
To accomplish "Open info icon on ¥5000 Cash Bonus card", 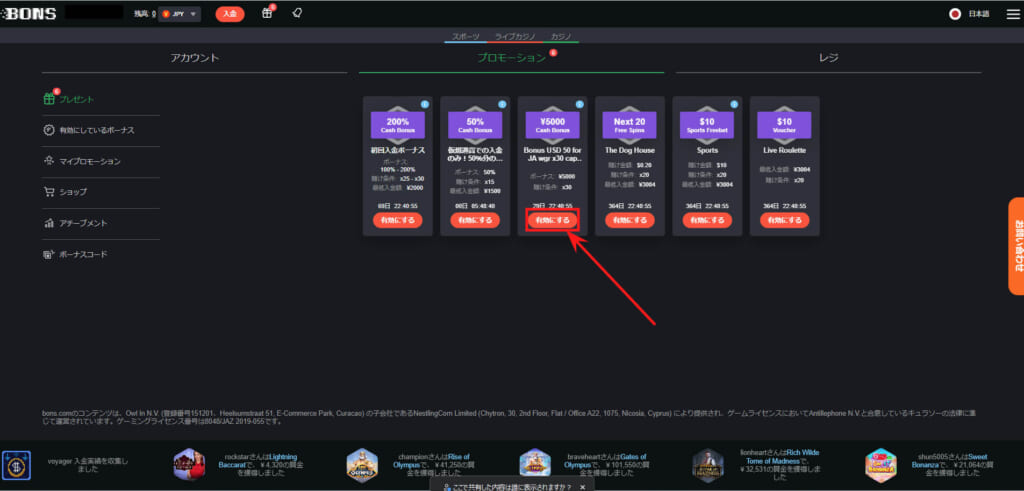I will coord(581,104).
